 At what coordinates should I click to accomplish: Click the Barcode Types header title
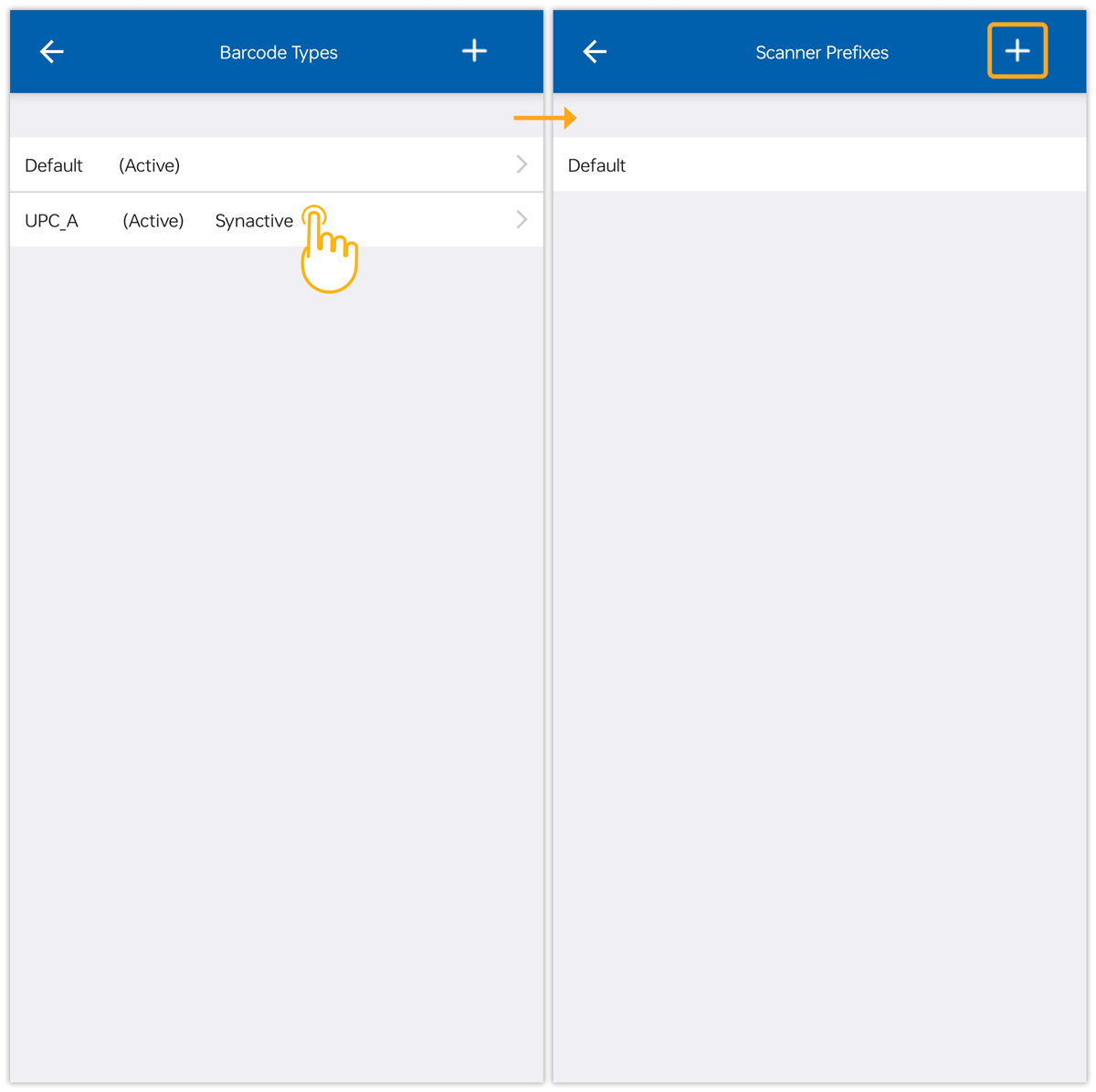click(279, 53)
